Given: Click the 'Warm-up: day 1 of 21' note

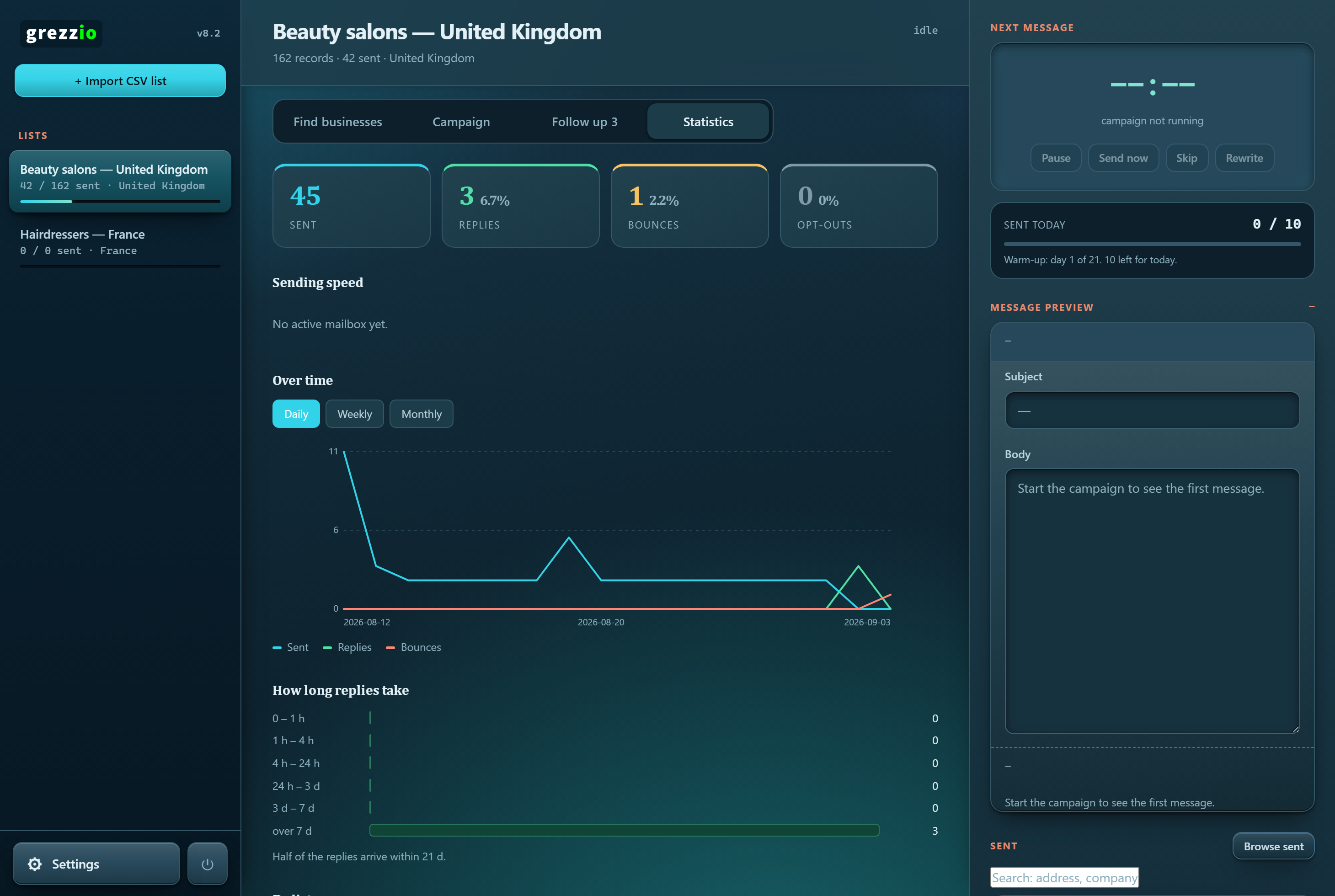Looking at the screenshot, I should (1090, 260).
